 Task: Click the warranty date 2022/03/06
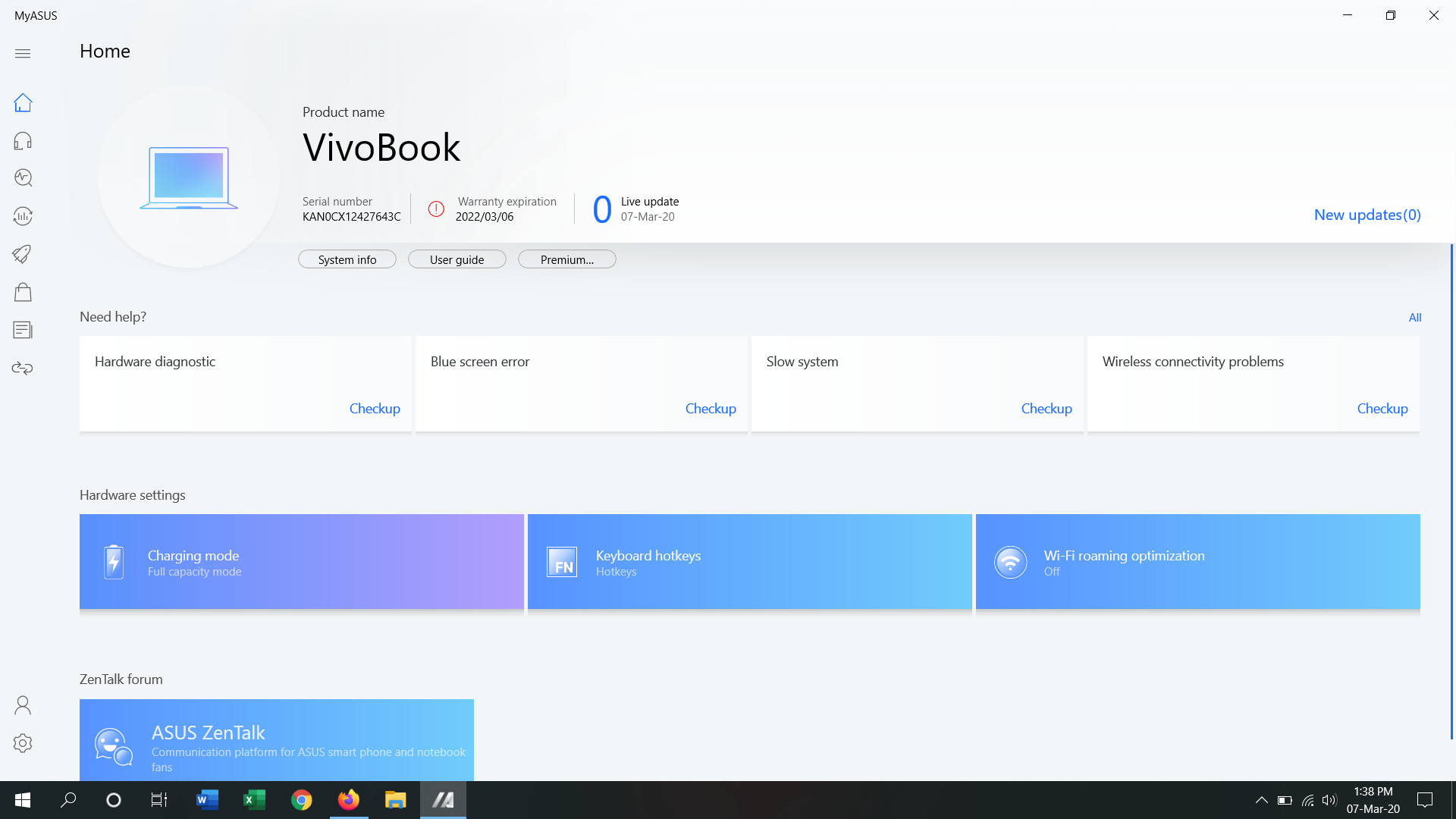[x=485, y=217]
